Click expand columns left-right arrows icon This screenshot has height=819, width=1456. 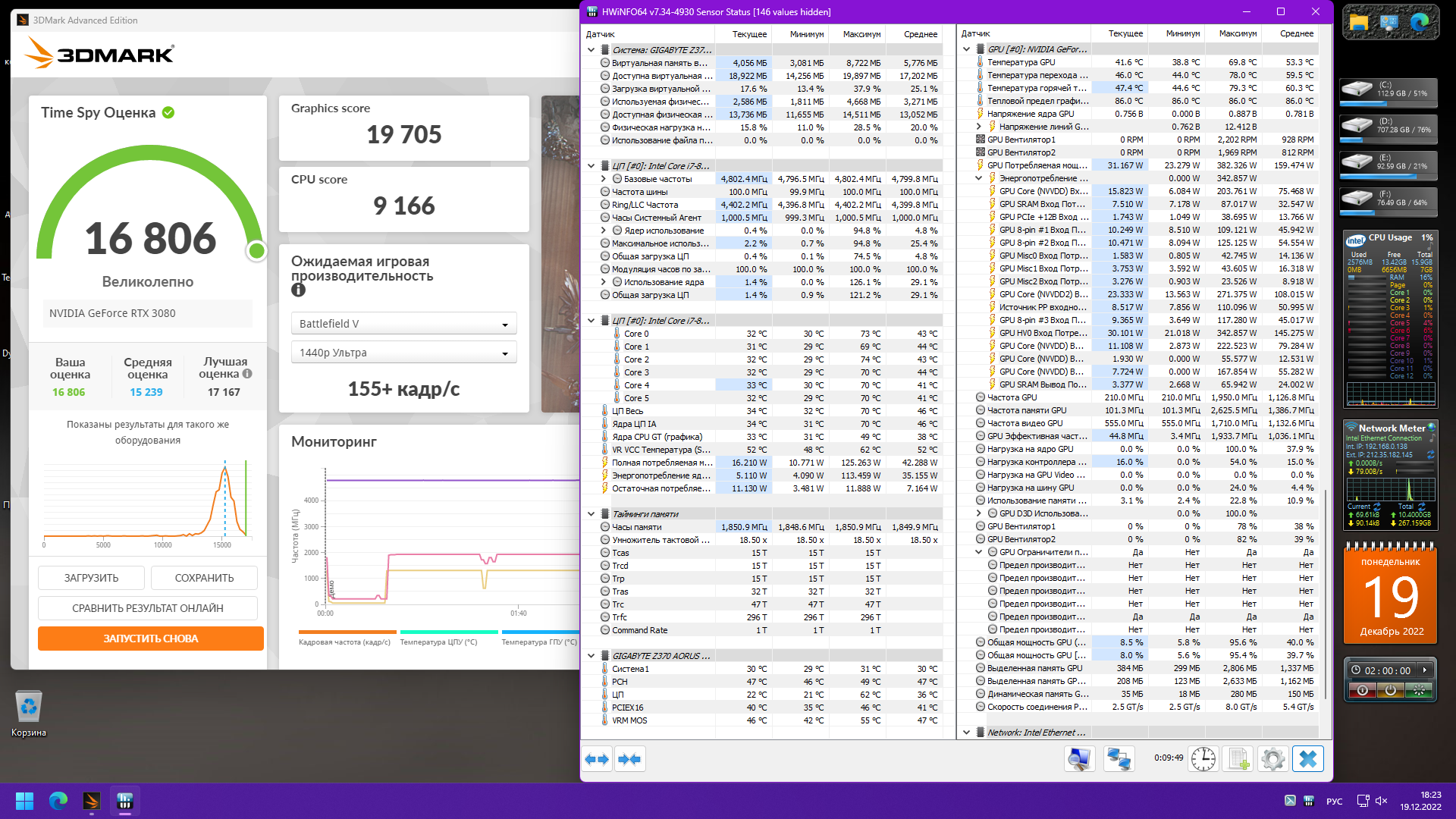click(x=597, y=758)
